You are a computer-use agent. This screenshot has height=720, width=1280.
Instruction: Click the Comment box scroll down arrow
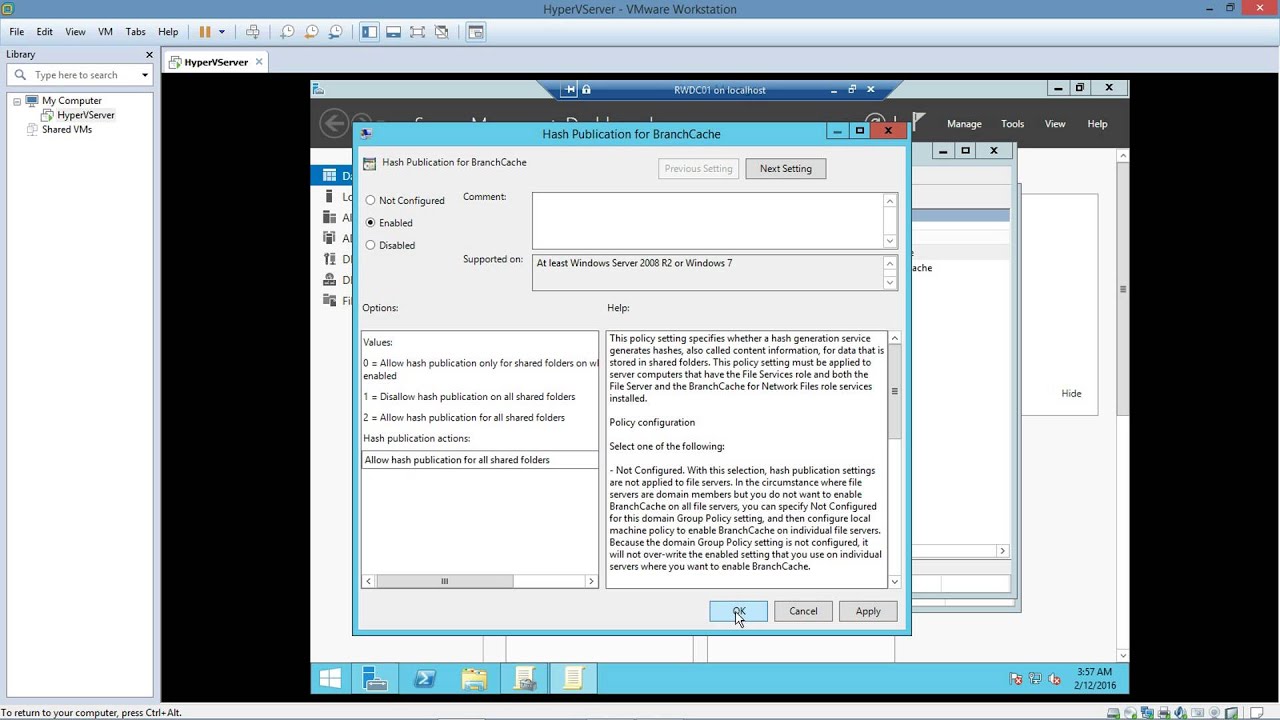(x=889, y=241)
